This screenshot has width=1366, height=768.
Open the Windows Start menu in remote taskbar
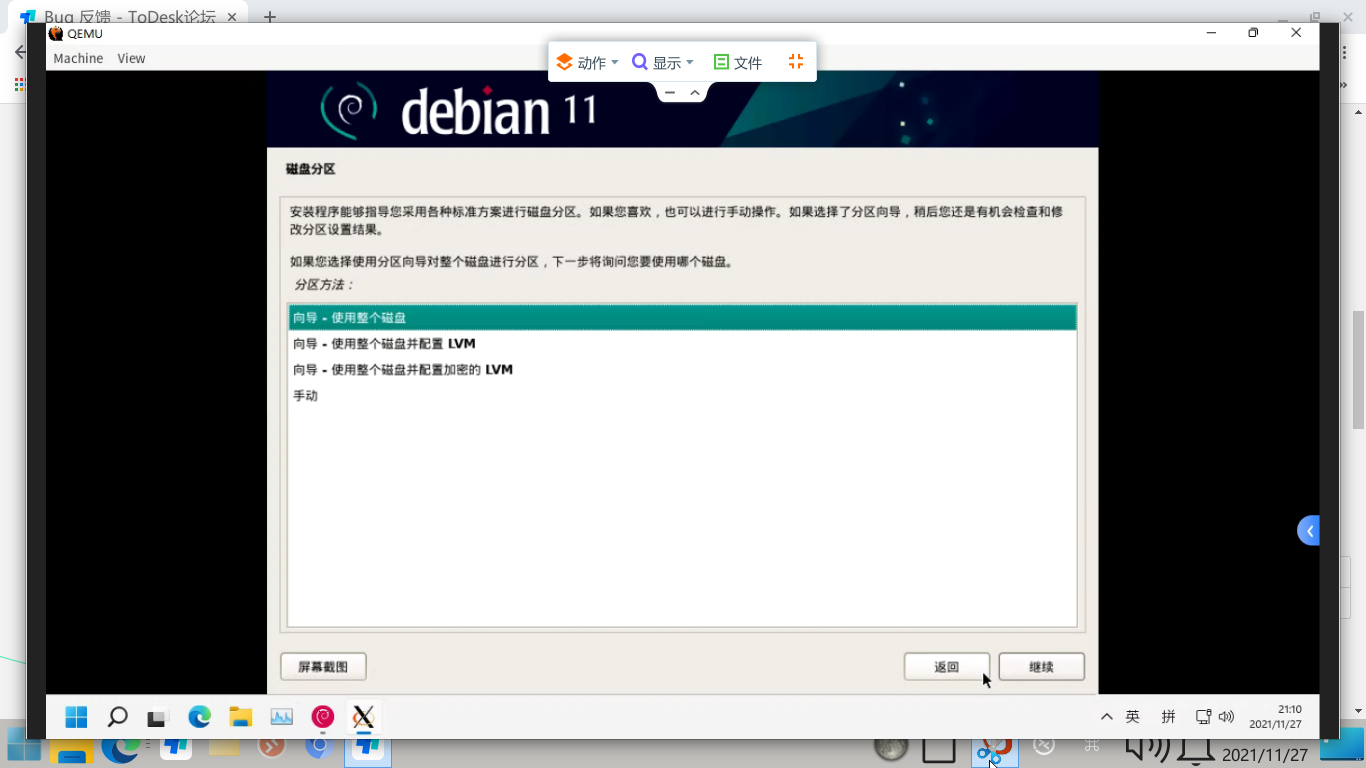[x=76, y=717]
